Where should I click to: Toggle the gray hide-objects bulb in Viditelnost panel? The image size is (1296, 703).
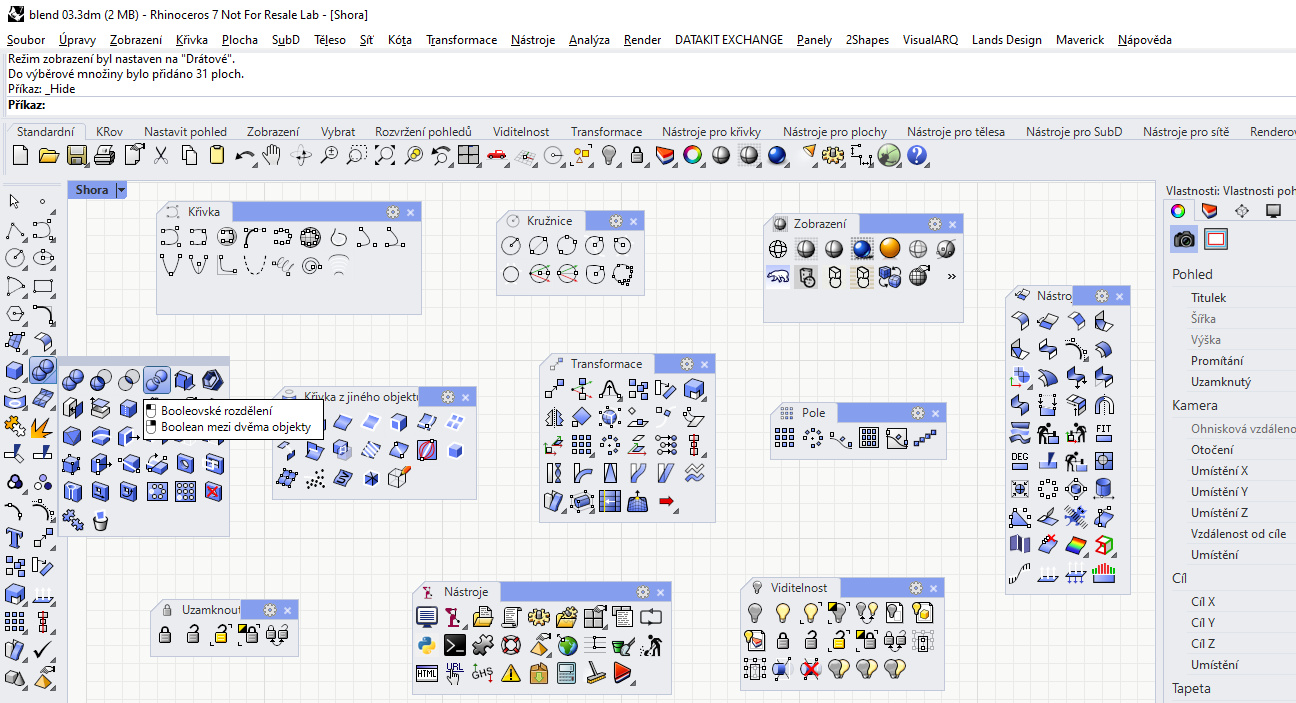point(755,612)
